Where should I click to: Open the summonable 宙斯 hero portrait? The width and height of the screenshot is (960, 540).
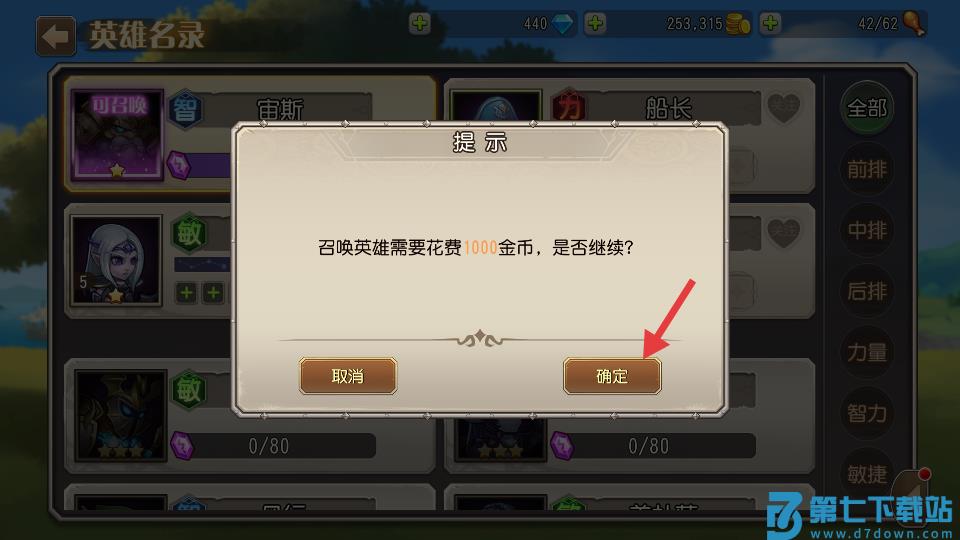118,135
